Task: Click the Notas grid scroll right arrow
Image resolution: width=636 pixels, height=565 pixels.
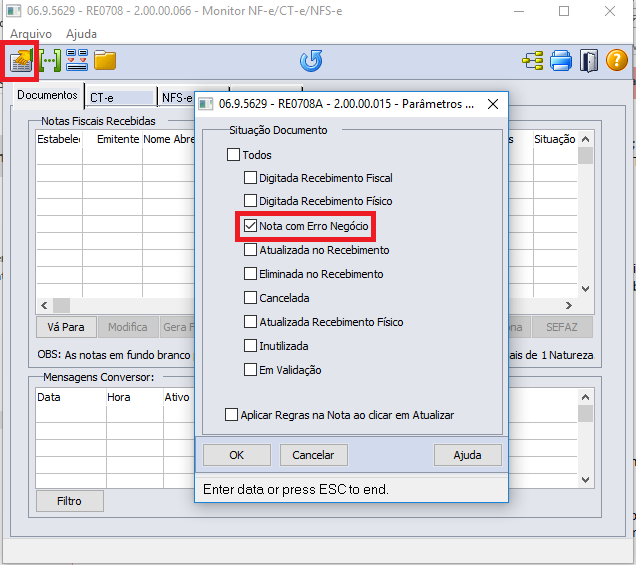Action: 569,305
